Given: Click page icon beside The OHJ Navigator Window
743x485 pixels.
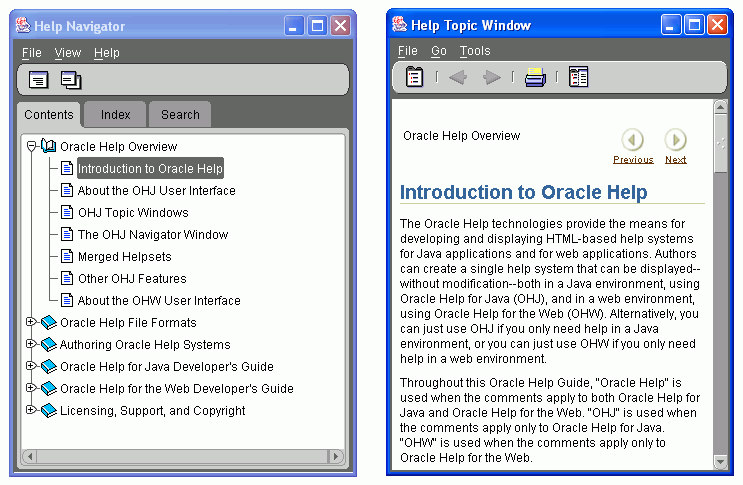Looking at the screenshot, I should coord(67,234).
